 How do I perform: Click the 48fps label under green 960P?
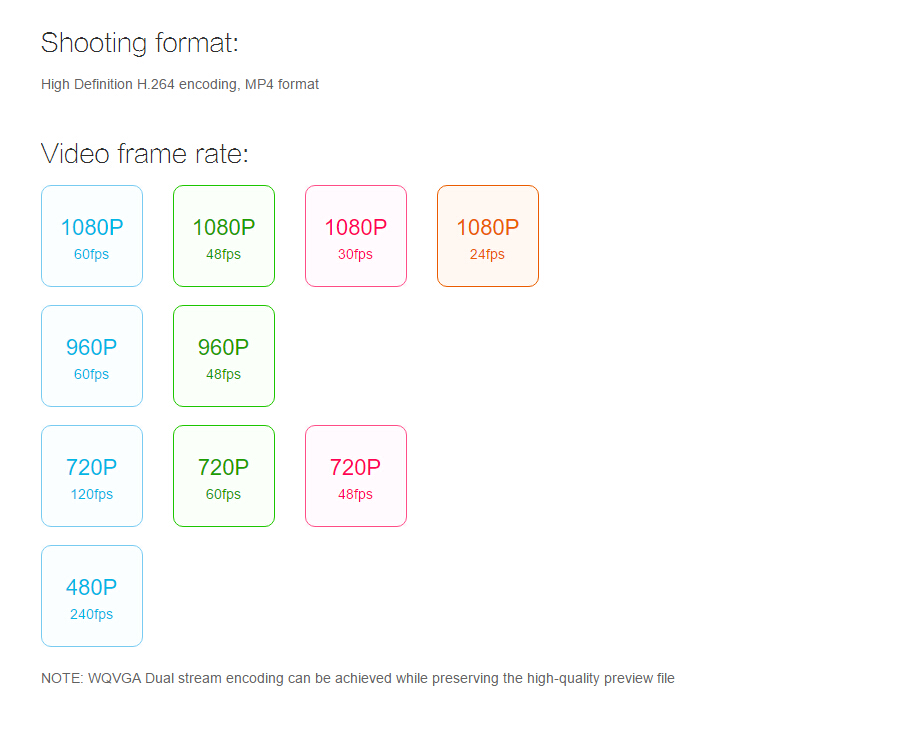click(x=223, y=374)
